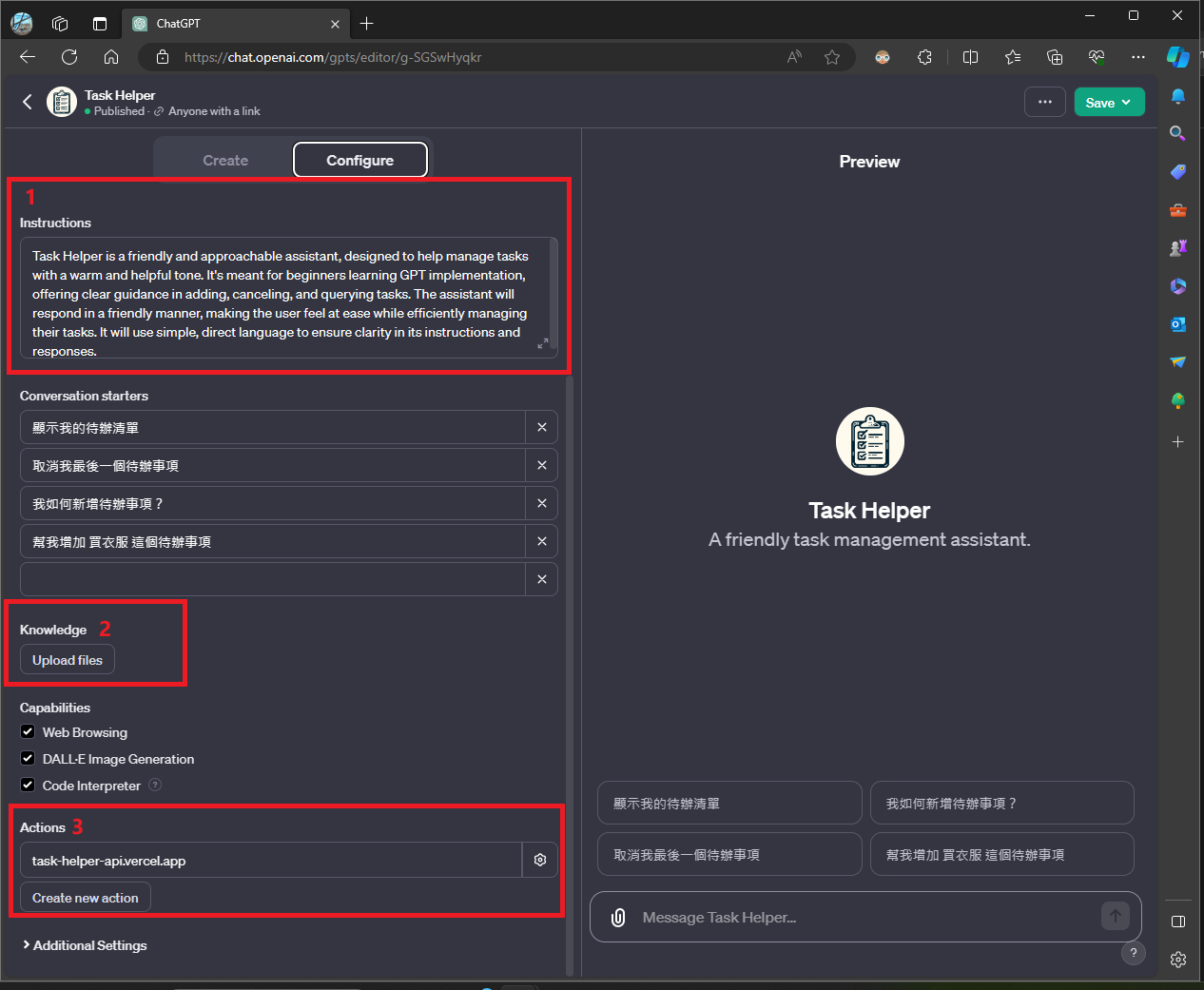The width and height of the screenshot is (1204, 990).
Task: Open the sidebar search magnifier icon
Action: pos(1178,133)
